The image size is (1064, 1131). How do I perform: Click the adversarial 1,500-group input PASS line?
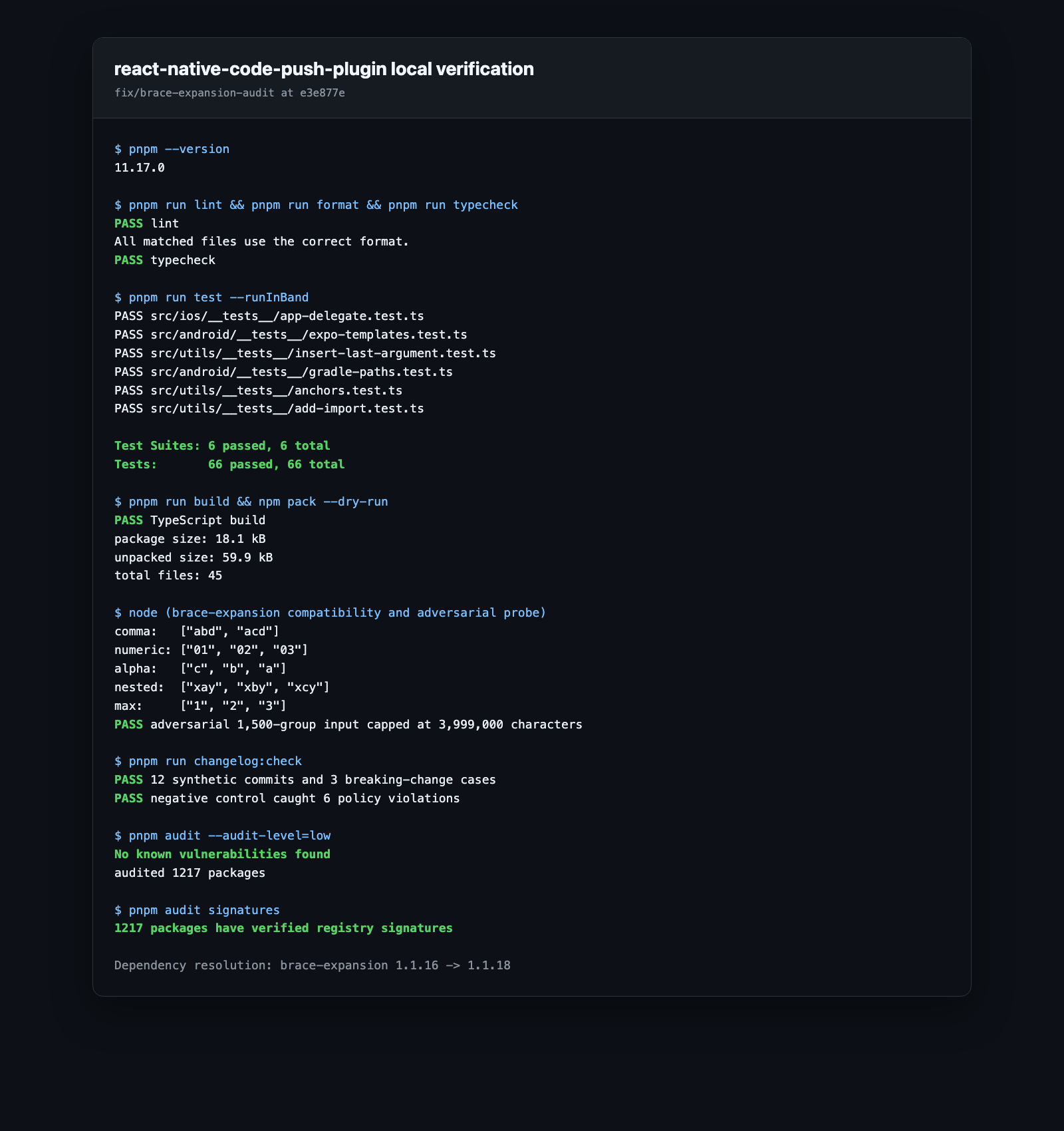(x=348, y=725)
